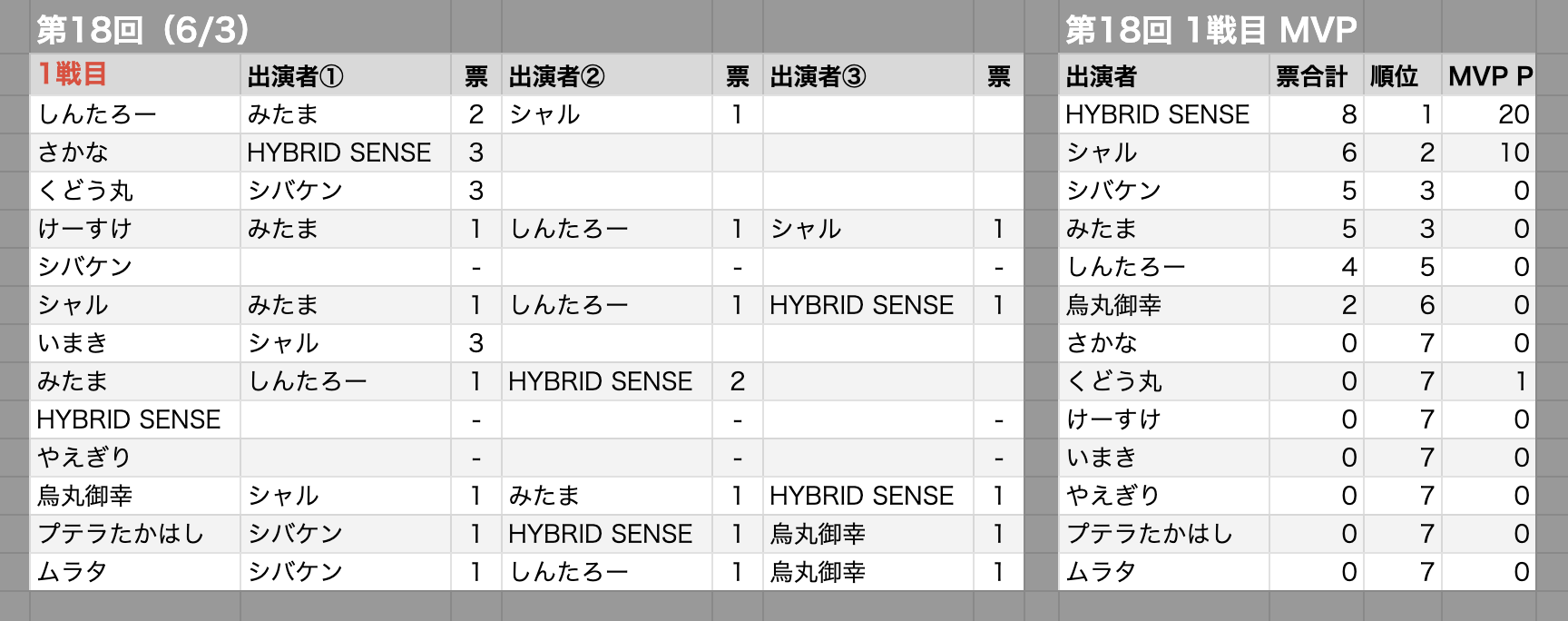The height and width of the screenshot is (621, 1568).
Task: Select the red 1戦目 header cell
Action: 73,74
